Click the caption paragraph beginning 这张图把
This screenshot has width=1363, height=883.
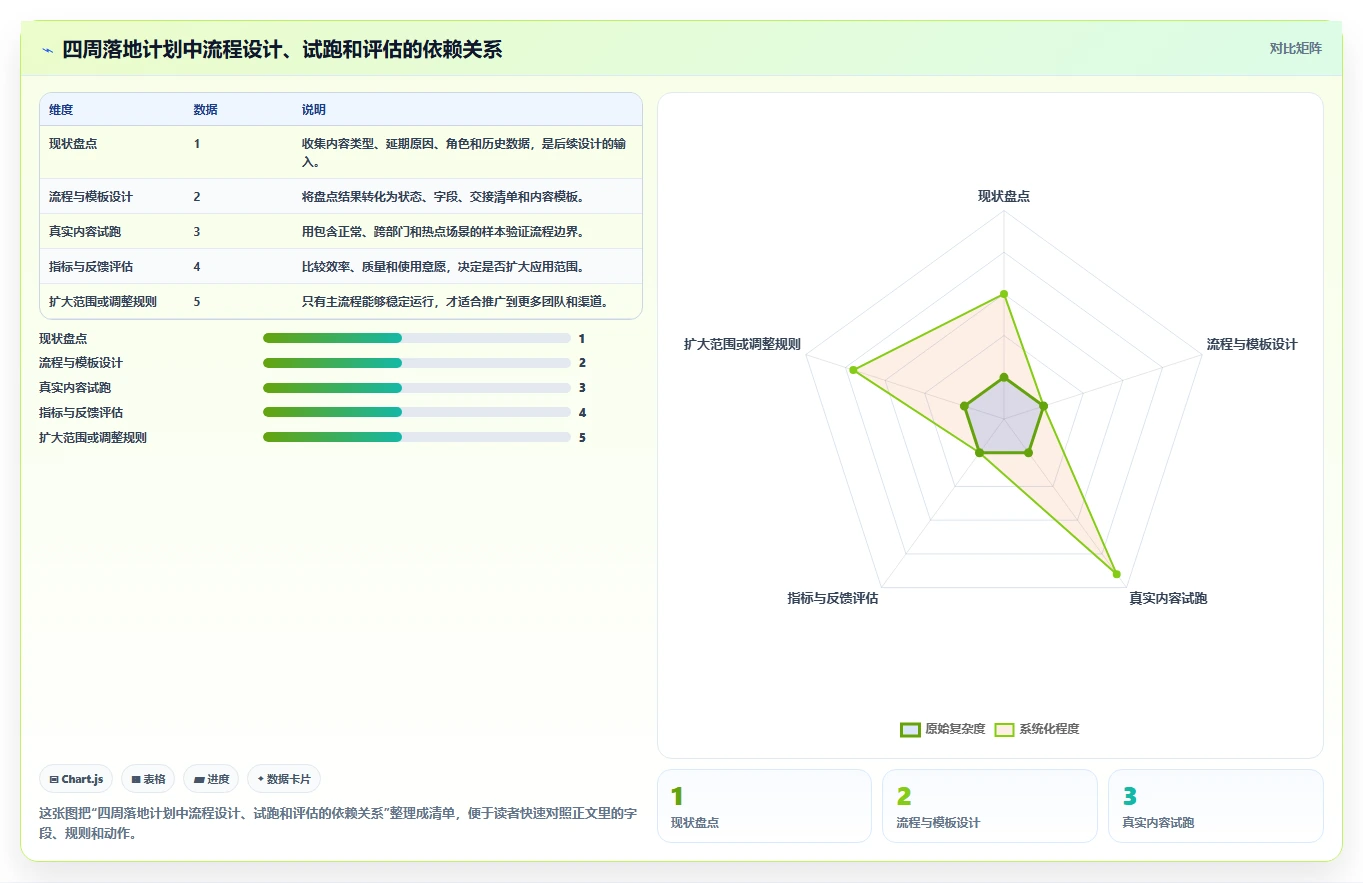click(338, 822)
